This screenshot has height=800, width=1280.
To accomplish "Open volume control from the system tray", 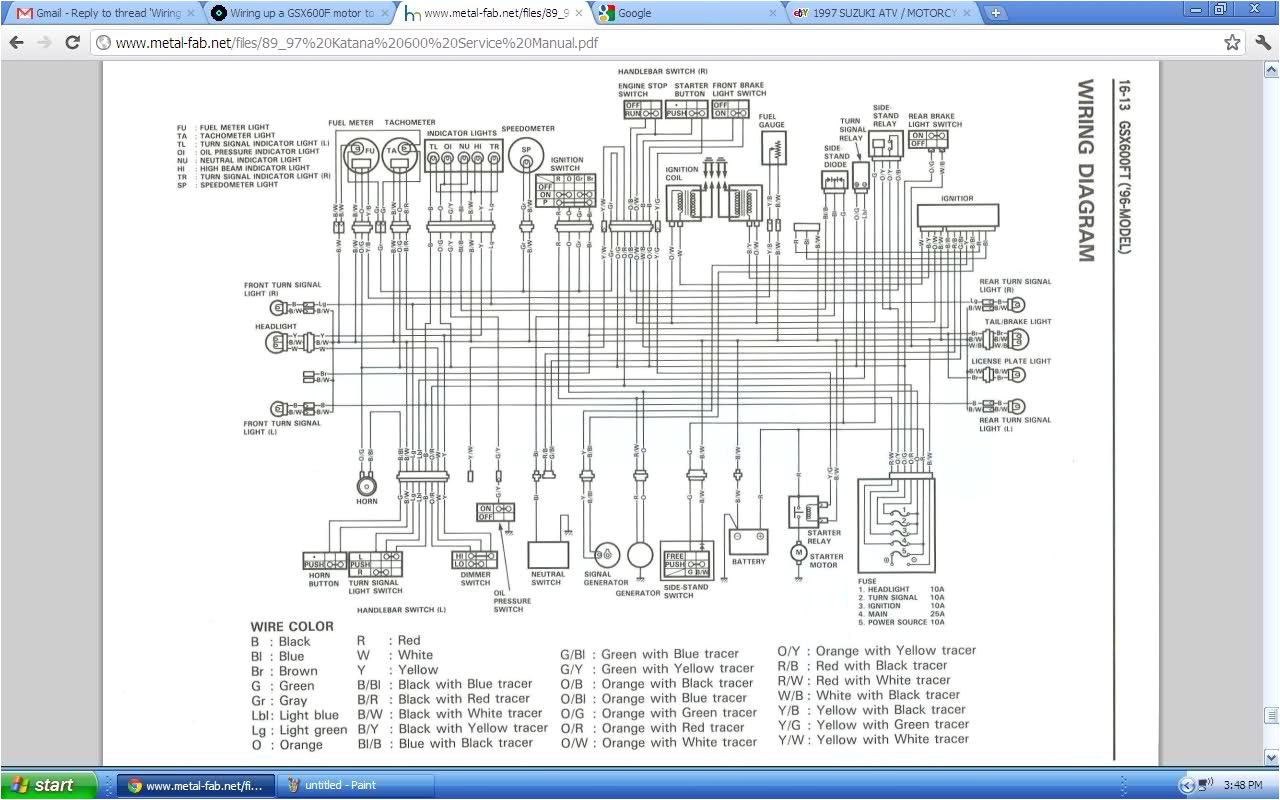I will coord(1204,784).
